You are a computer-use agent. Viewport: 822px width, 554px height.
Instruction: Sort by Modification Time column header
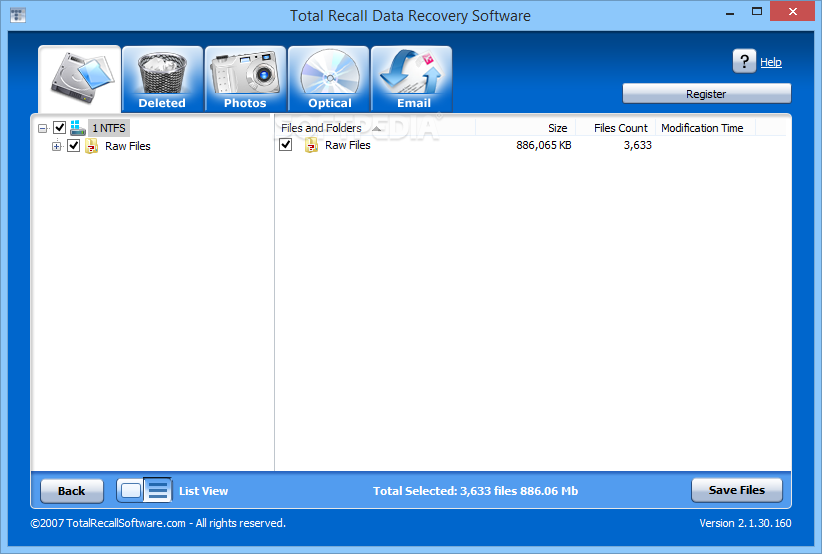pos(705,128)
